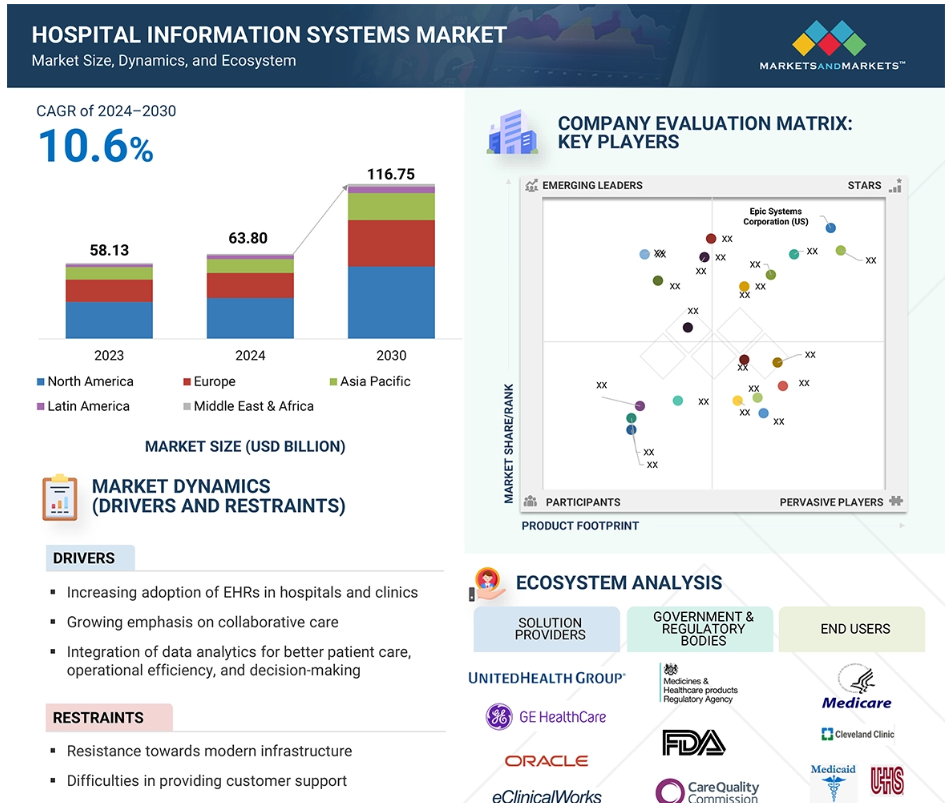Select the eClinicalWorks logo
The height and width of the screenshot is (803, 950).
(546, 796)
